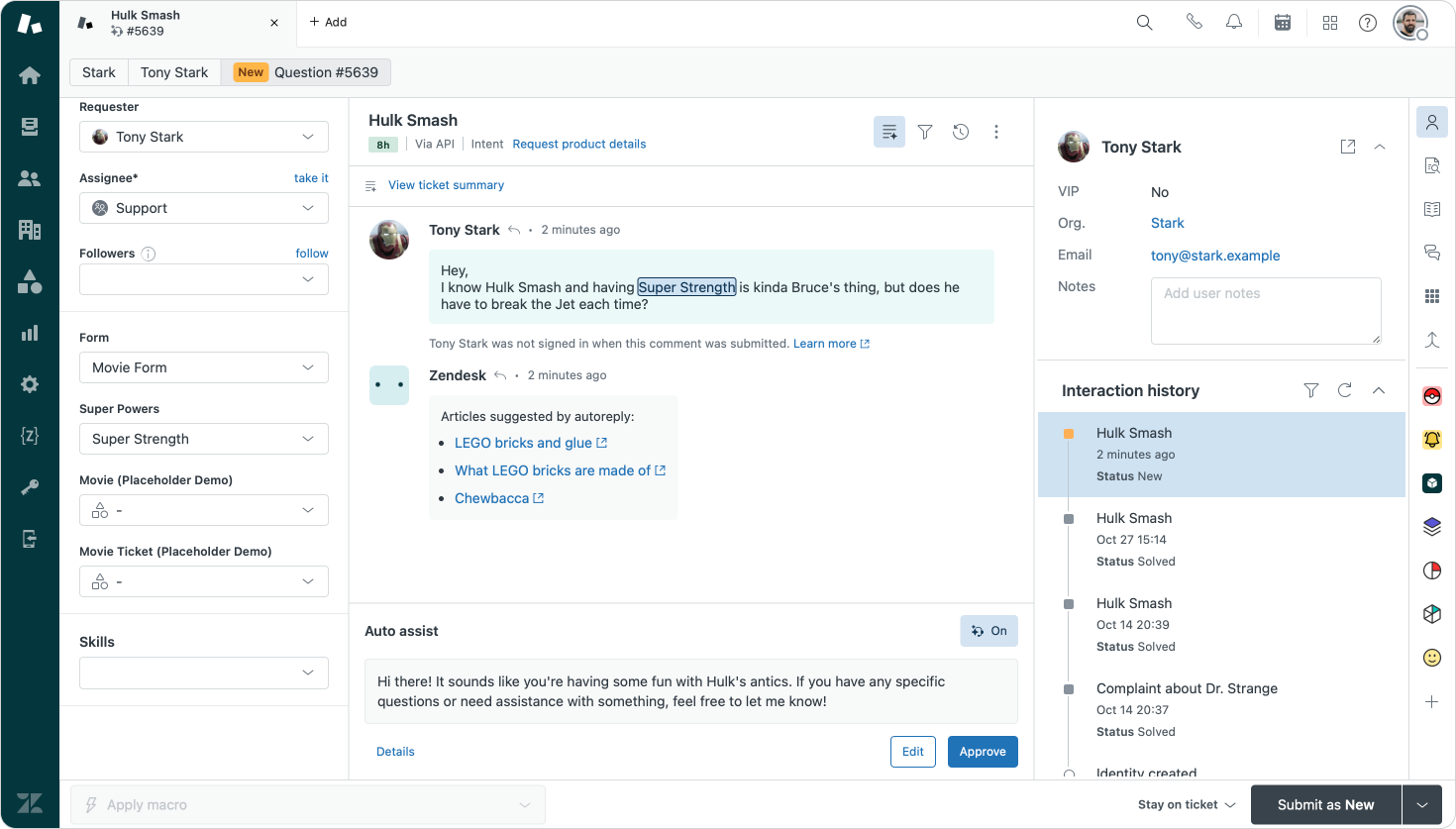Click the take it link
Viewport: 1456px width, 829px height.
pyautogui.click(x=311, y=178)
